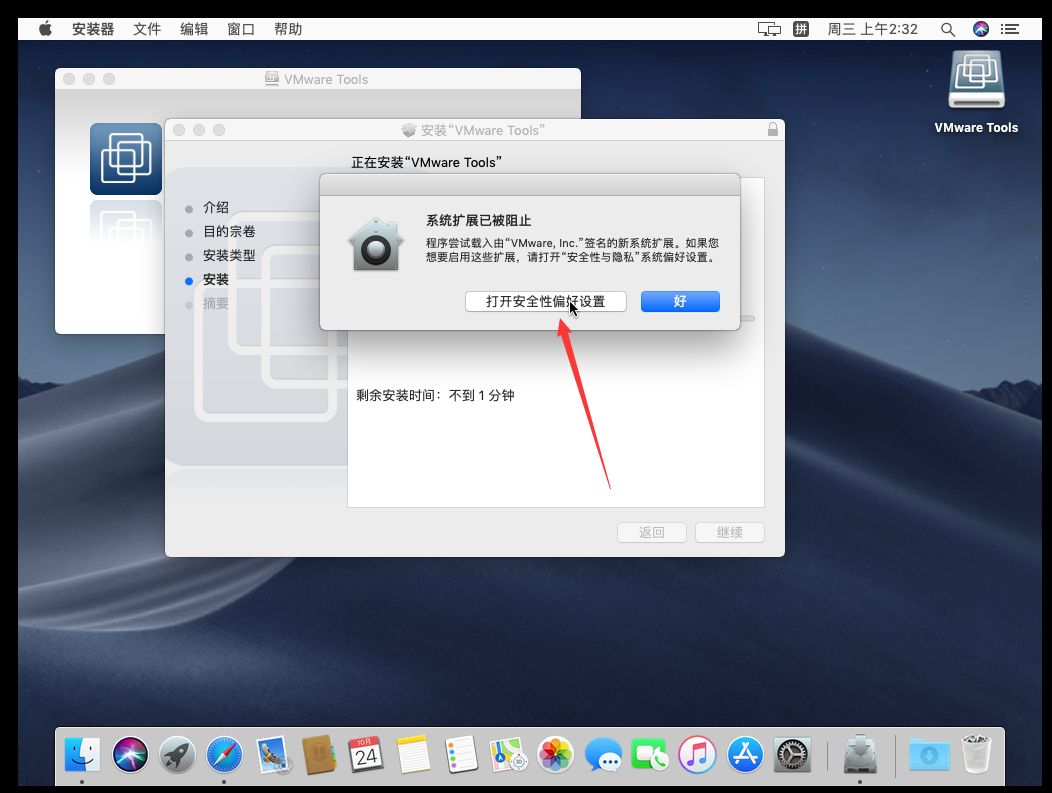The height and width of the screenshot is (793, 1052).
Task: Open the 文件 menu
Action: tap(147, 29)
